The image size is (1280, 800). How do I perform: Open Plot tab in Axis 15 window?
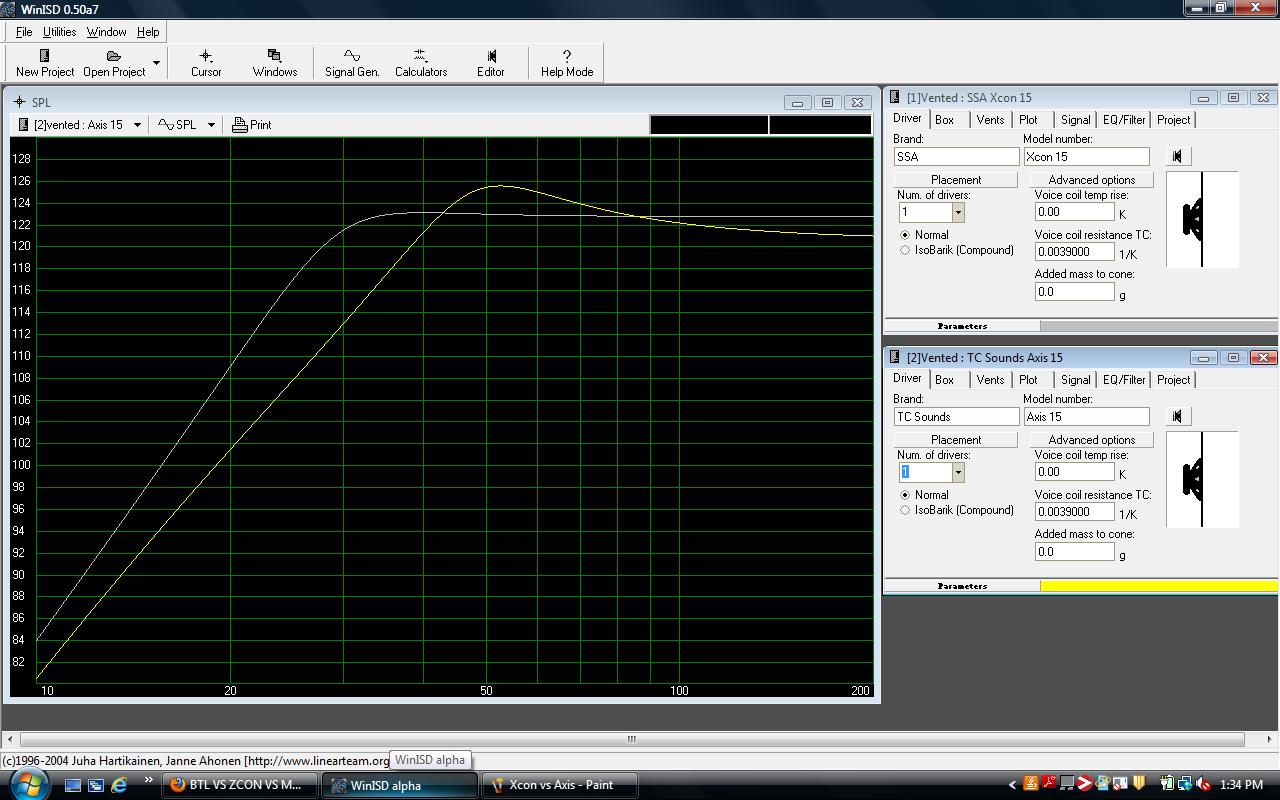[1028, 380]
